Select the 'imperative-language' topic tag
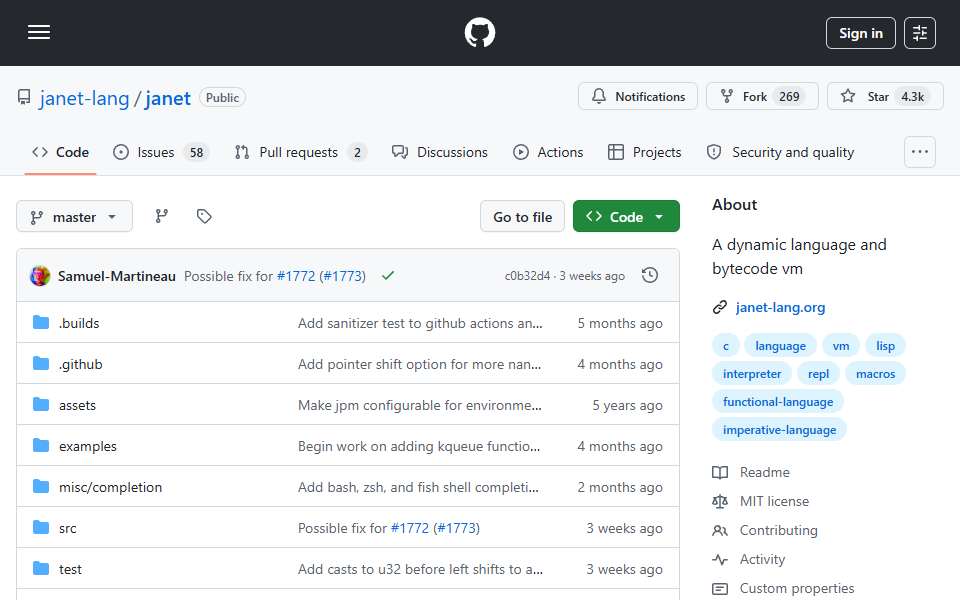Screen dimensions: 960x600 click(x=779, y=430)
